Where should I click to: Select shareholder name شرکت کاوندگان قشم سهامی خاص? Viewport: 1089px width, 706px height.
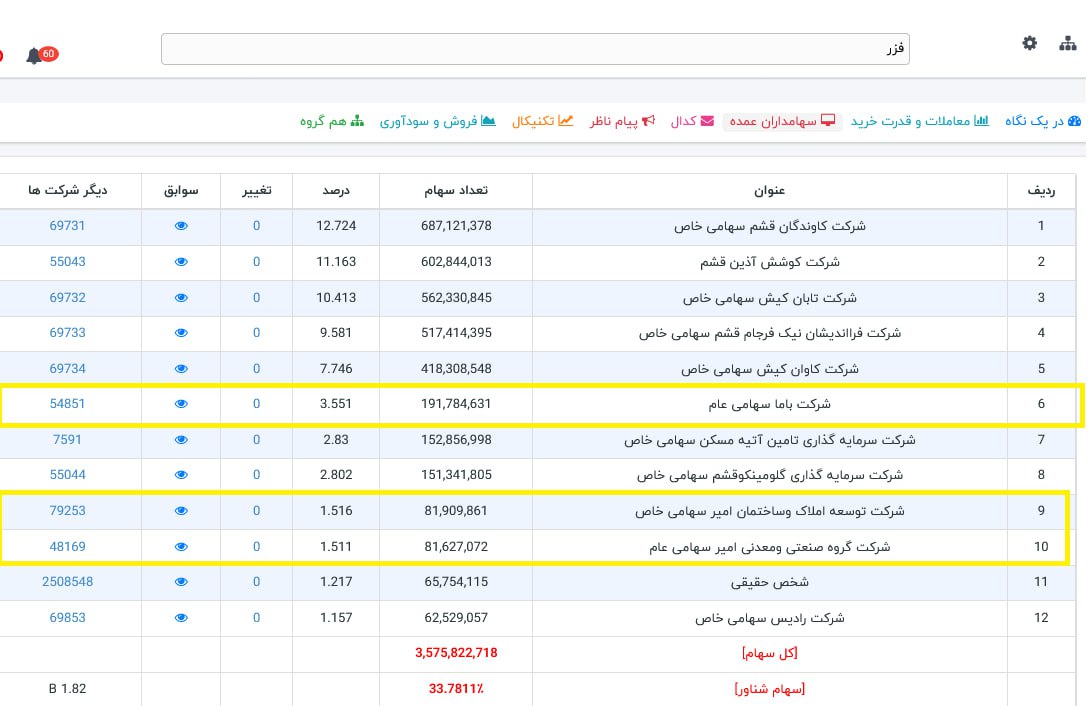[770, 226]
